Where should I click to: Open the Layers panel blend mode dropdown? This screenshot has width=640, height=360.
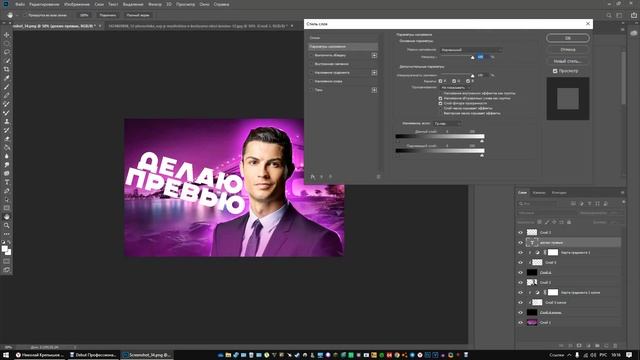(x=547, y=213)
